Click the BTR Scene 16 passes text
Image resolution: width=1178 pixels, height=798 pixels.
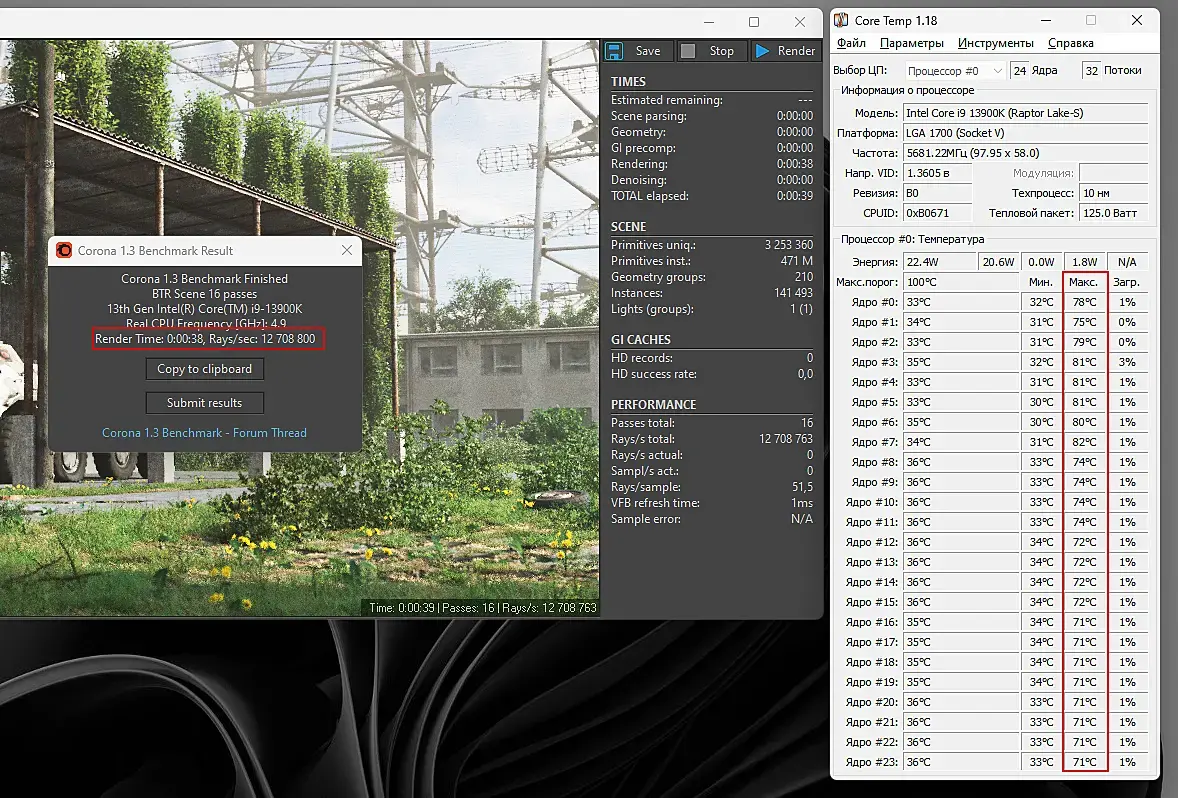[x=204, y=294]
